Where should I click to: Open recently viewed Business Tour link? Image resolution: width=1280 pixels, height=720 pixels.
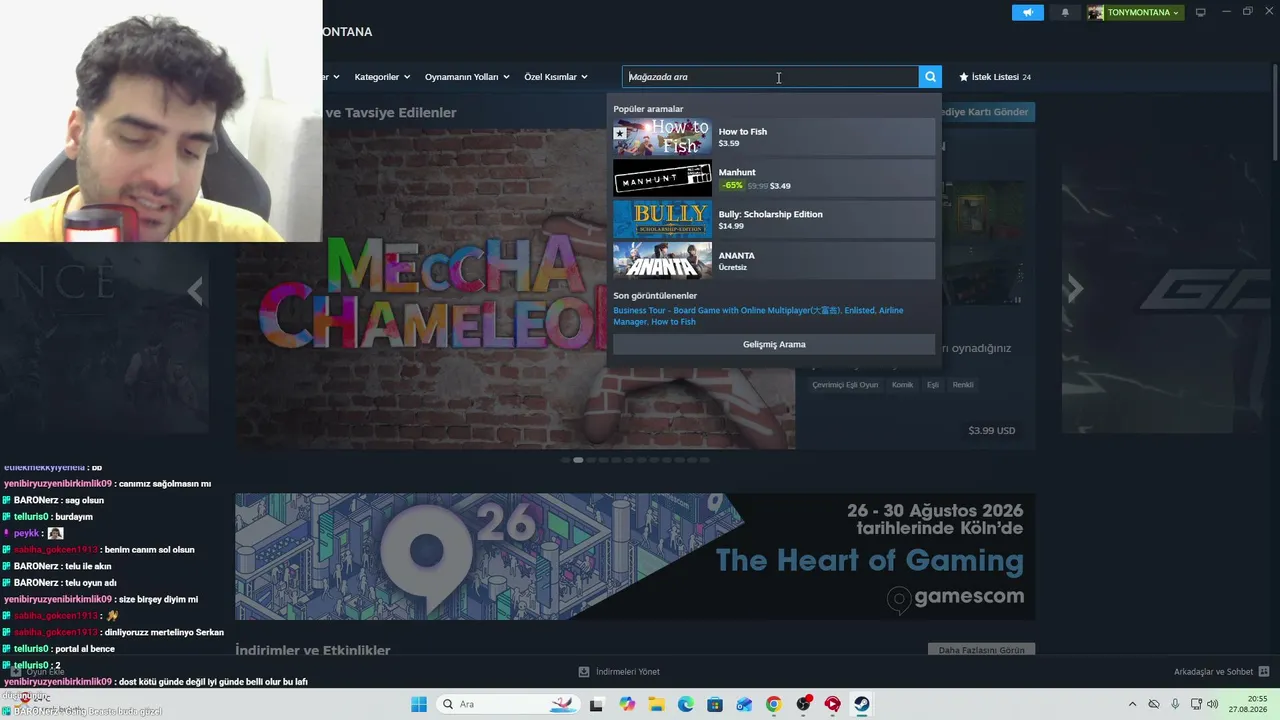pos(727,311)
